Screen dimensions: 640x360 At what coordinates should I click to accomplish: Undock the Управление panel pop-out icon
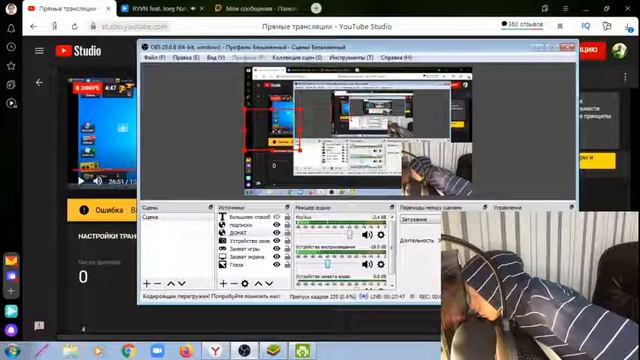coord(571,207)
